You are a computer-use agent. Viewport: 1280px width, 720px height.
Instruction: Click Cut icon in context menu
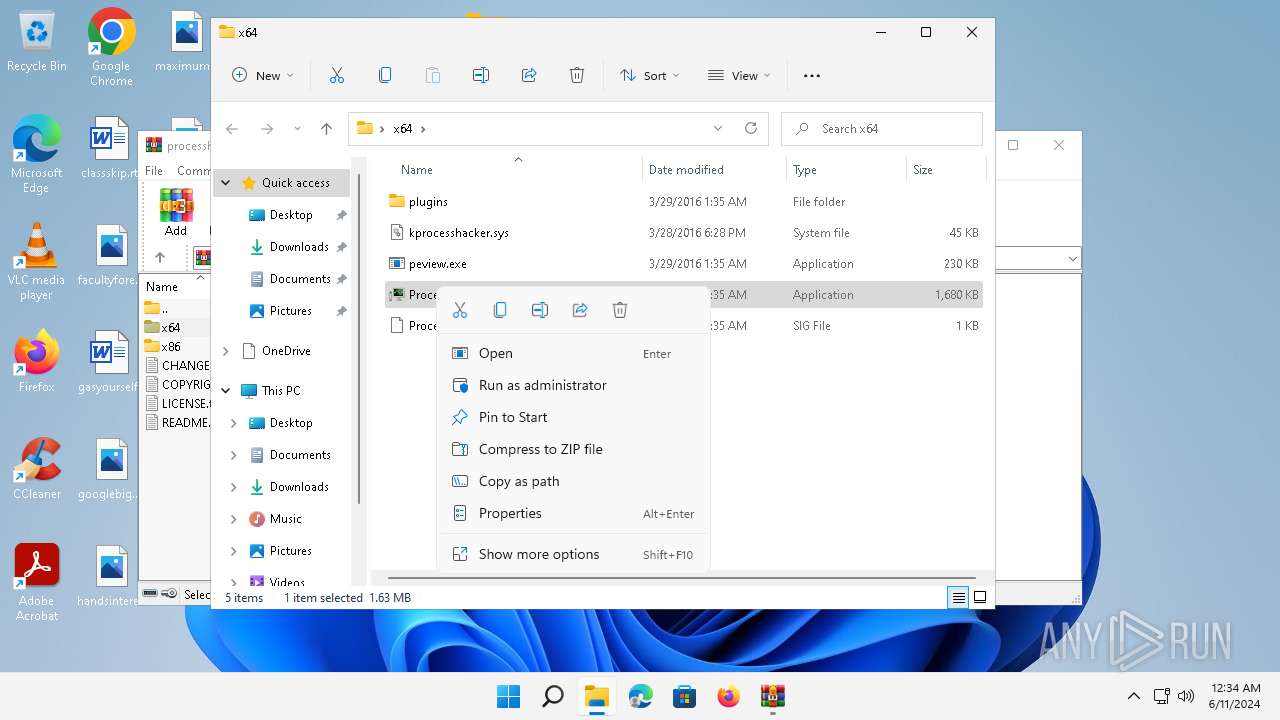(x=460, y=310)
